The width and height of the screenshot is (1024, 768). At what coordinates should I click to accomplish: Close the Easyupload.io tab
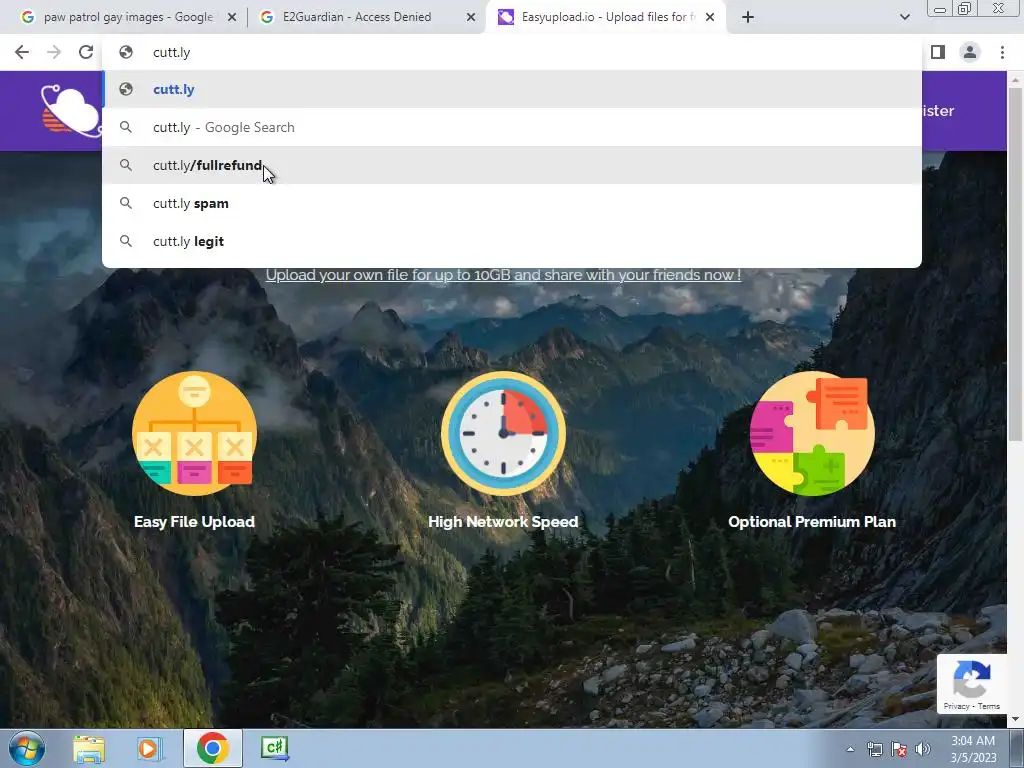point(710,18)
